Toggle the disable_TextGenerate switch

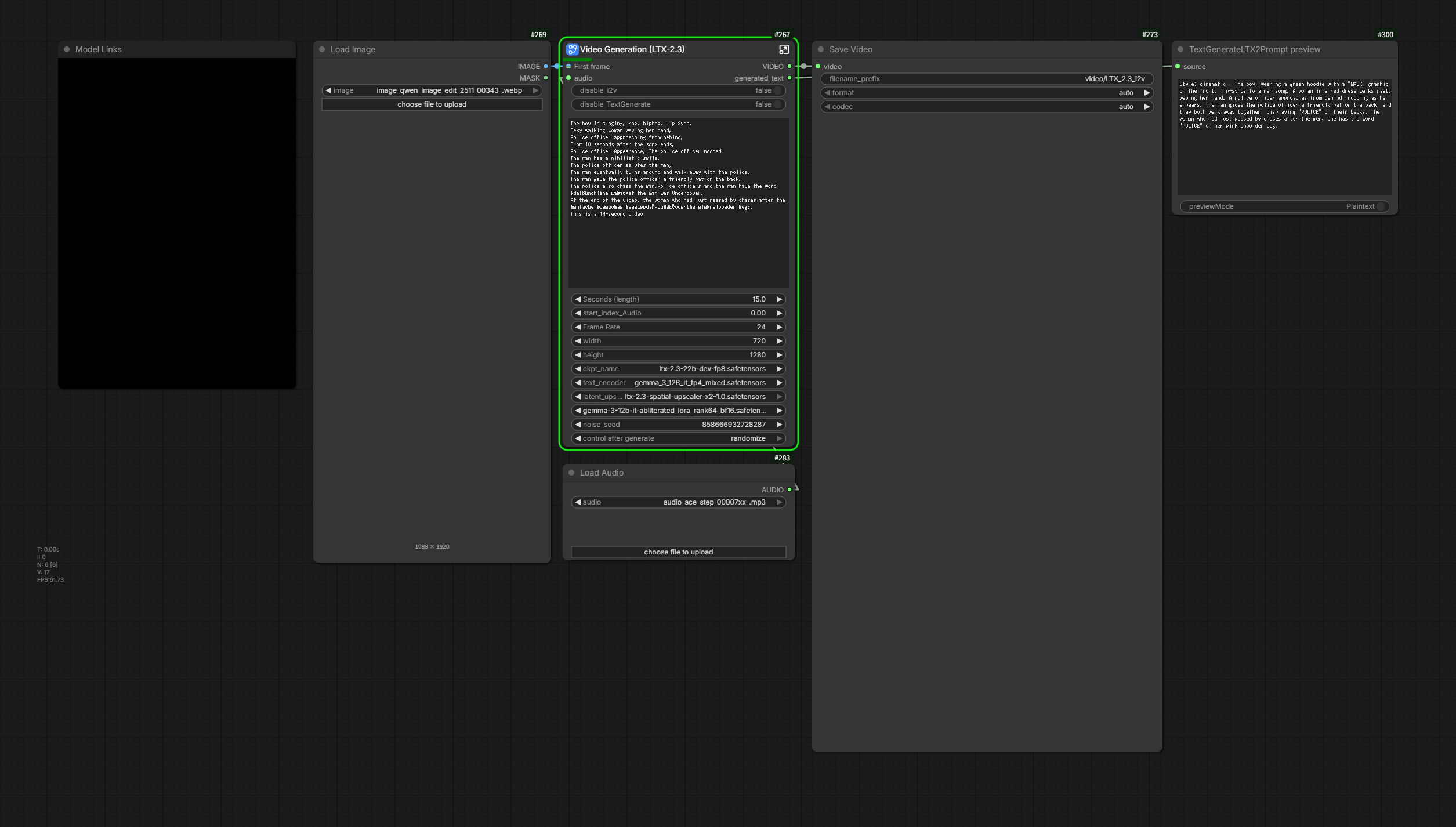[777, 104]
